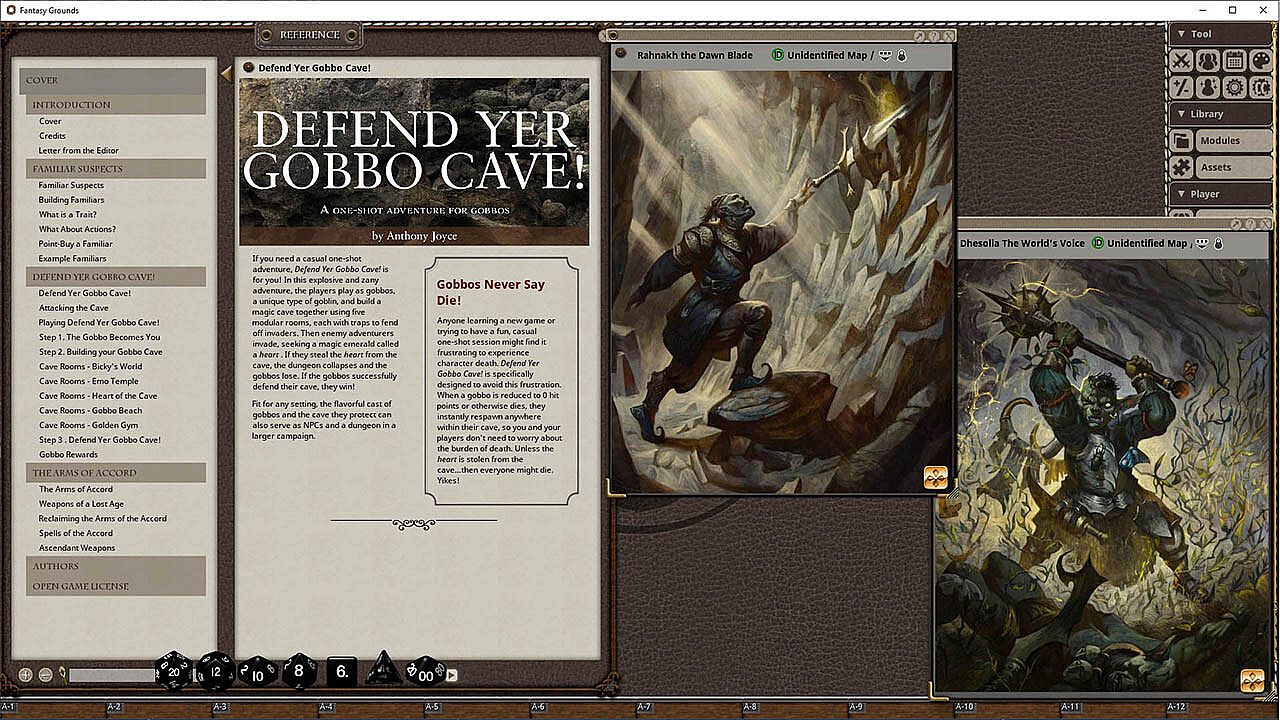Open Example Familiars page
Screen dimensions: 1280x720
click(x=73, y=259)
